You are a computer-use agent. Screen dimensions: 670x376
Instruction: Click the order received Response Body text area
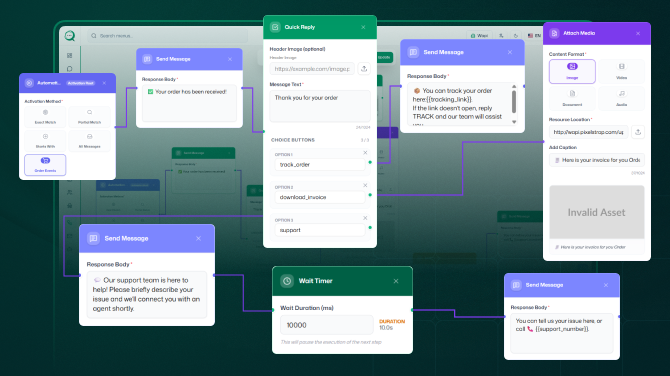tap(189, 103)
